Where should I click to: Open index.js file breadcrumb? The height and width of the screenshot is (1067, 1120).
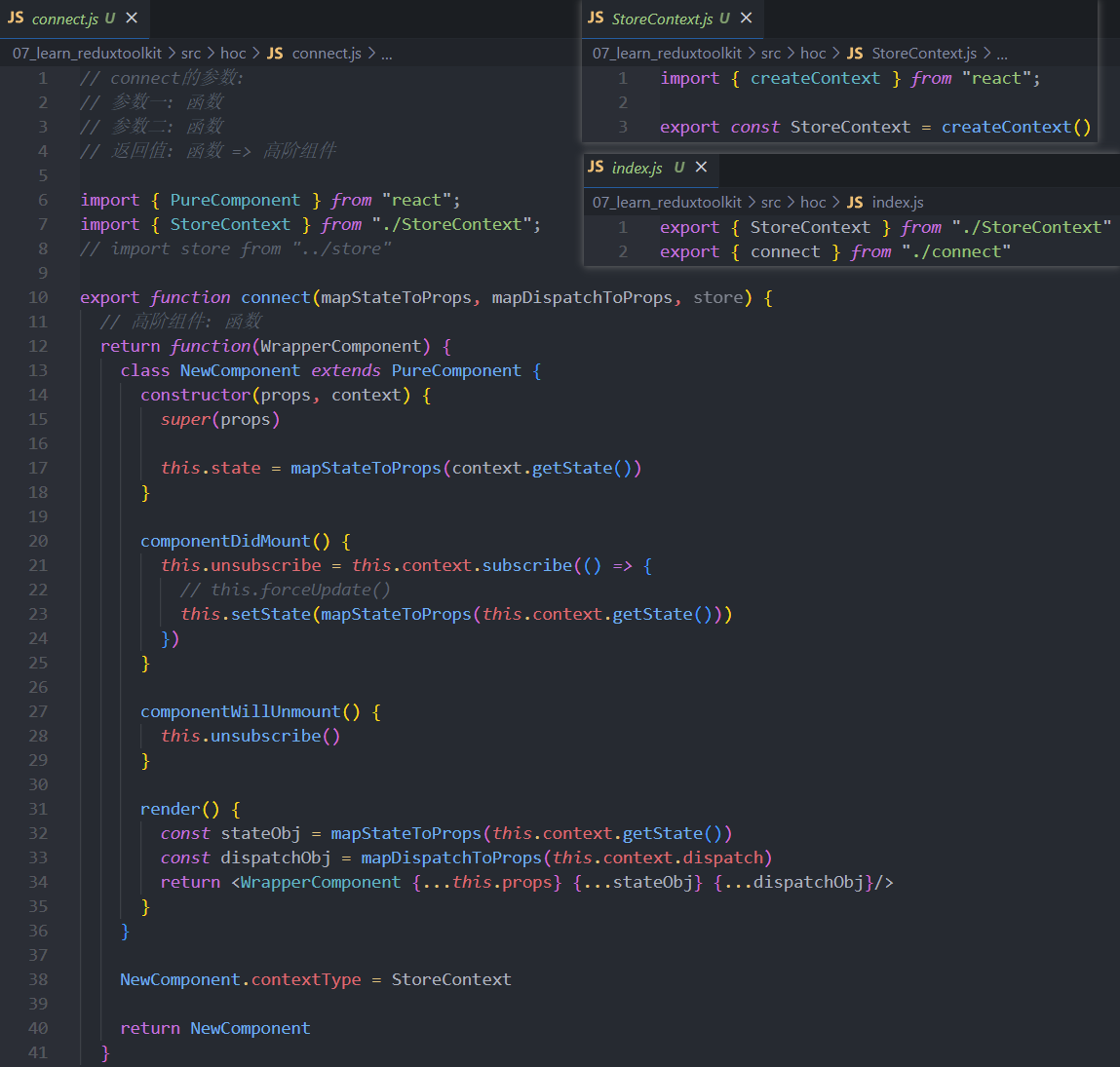(885, 203)
